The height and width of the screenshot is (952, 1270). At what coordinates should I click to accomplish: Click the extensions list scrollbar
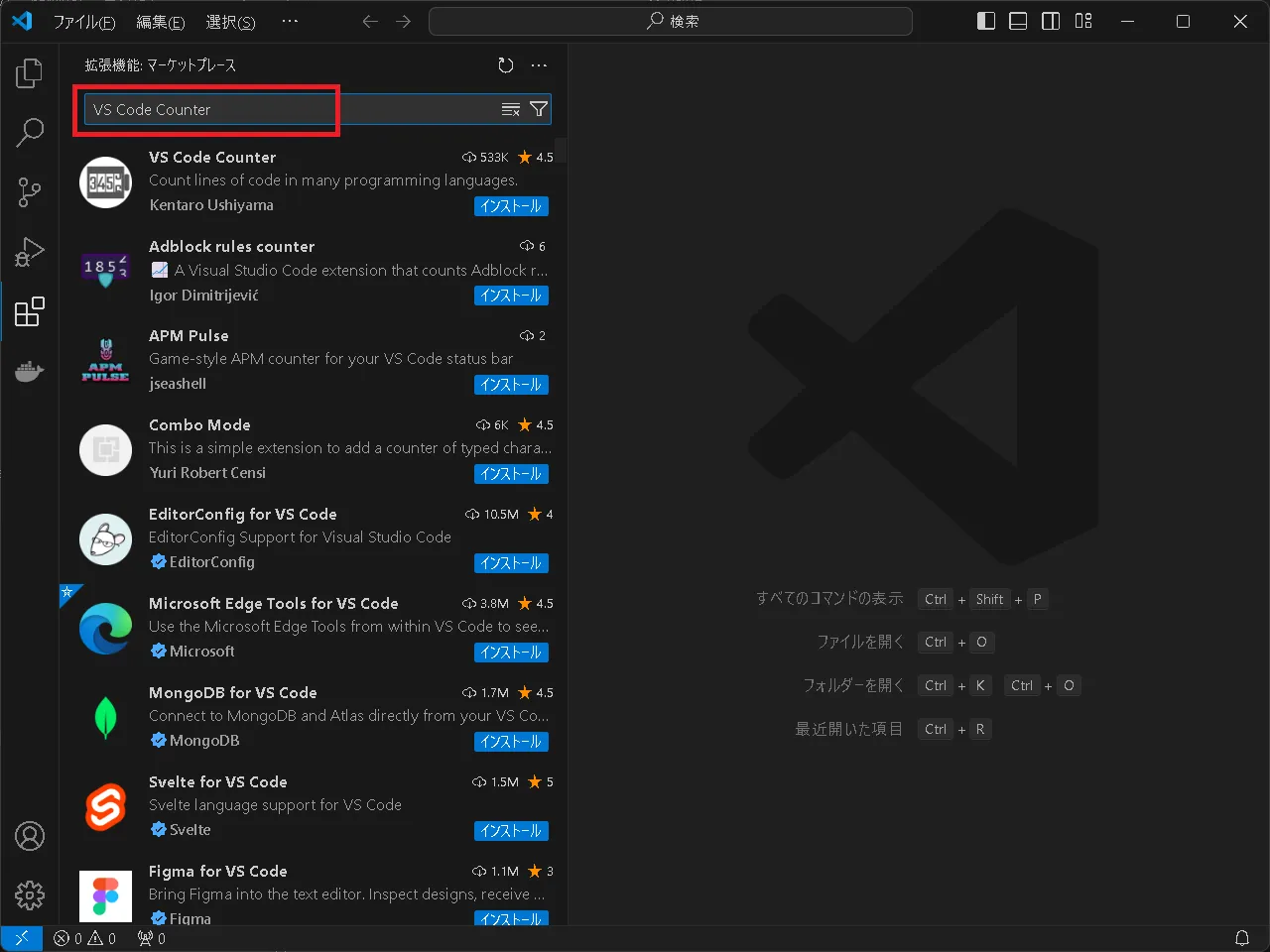click(x=561, y=151)
